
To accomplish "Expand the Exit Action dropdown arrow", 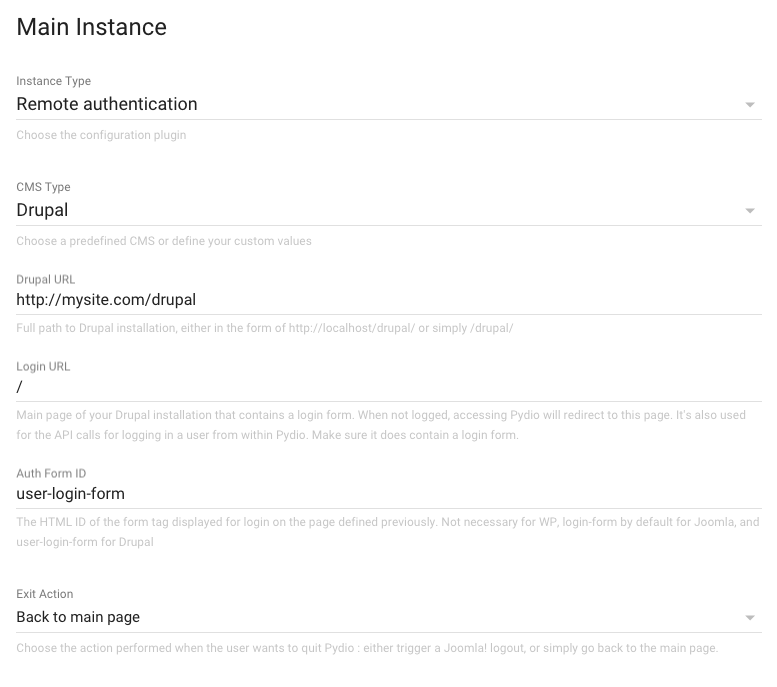I will 750,618.
